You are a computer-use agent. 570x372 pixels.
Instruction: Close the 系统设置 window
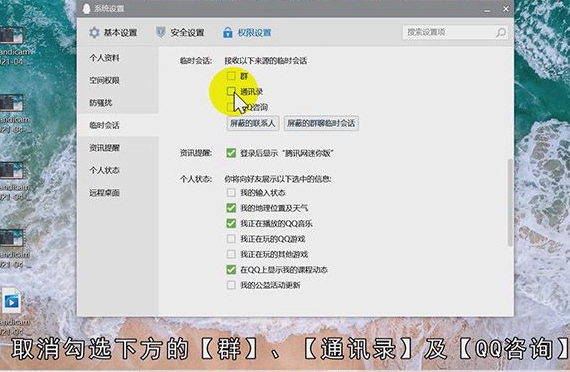(506, 9)
